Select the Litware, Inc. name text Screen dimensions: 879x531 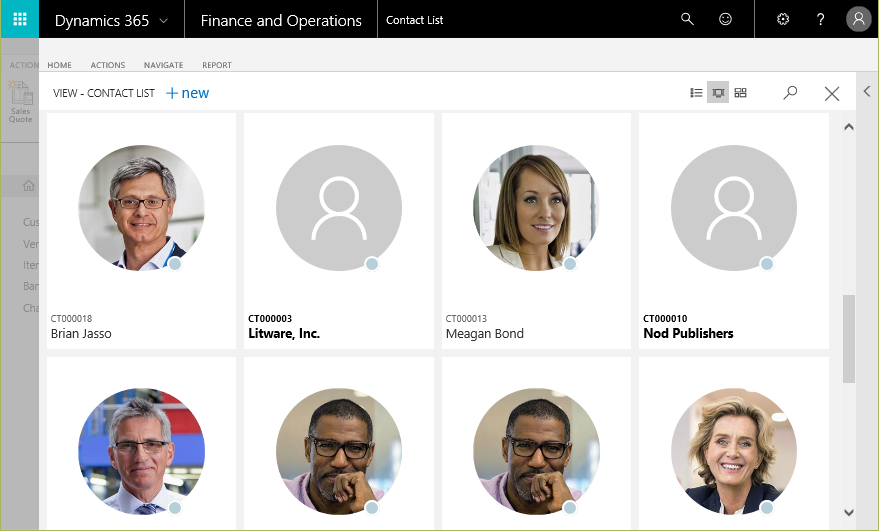(x=284, y=334)
